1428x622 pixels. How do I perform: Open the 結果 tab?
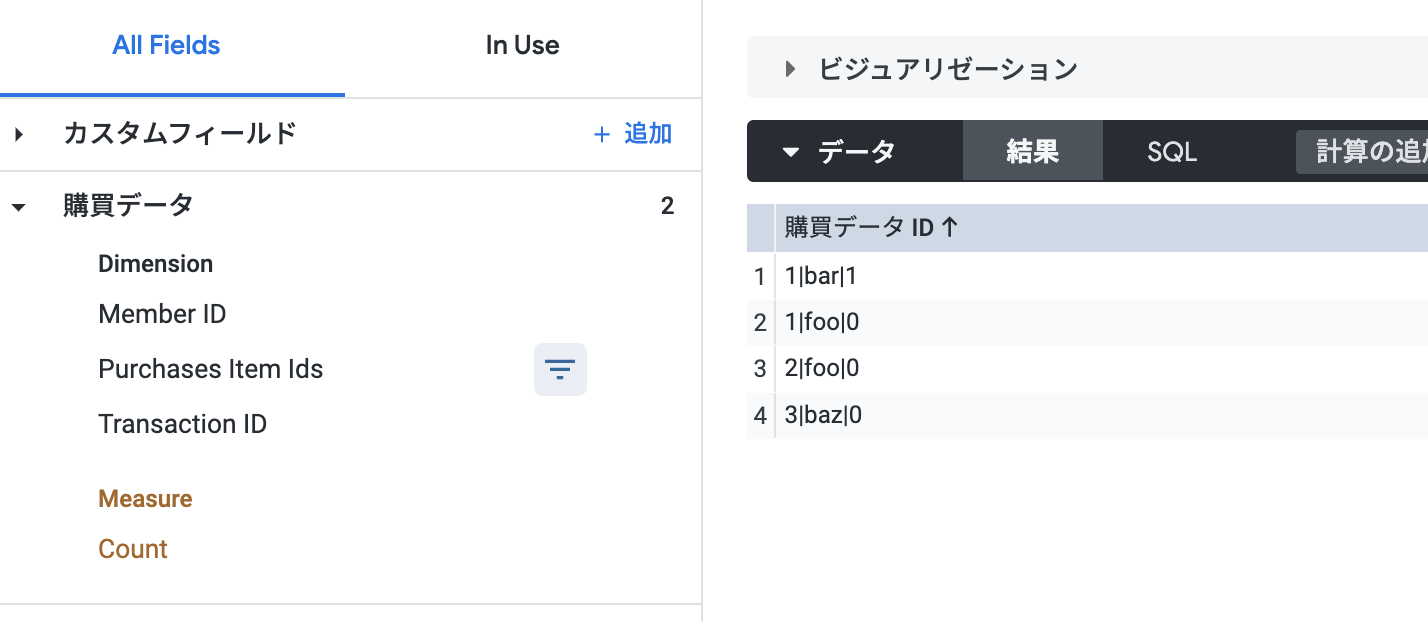click(1032, 152)
